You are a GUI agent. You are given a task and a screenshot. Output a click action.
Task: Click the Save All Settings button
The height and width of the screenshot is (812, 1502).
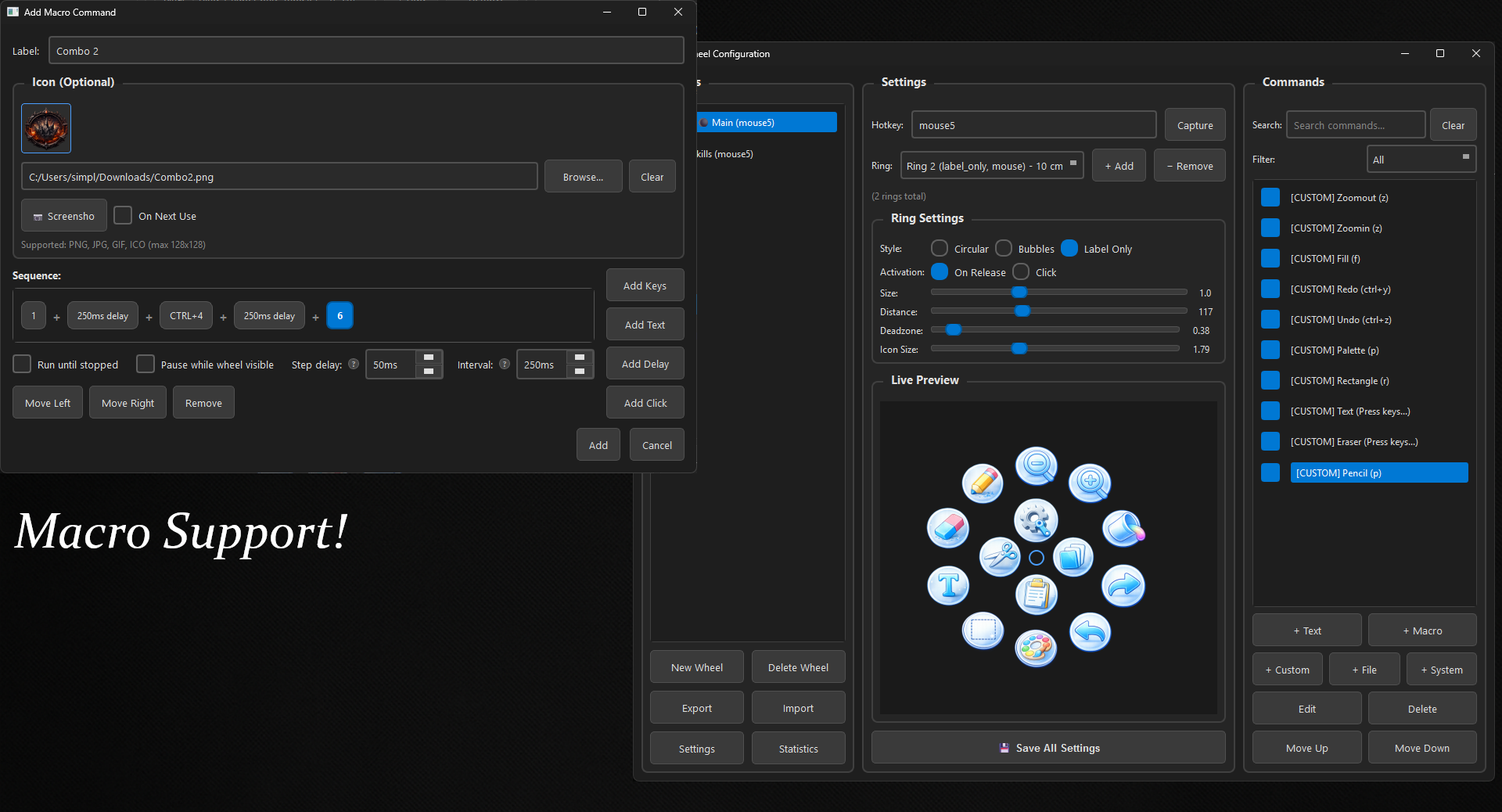click(x=1048, y=748)
